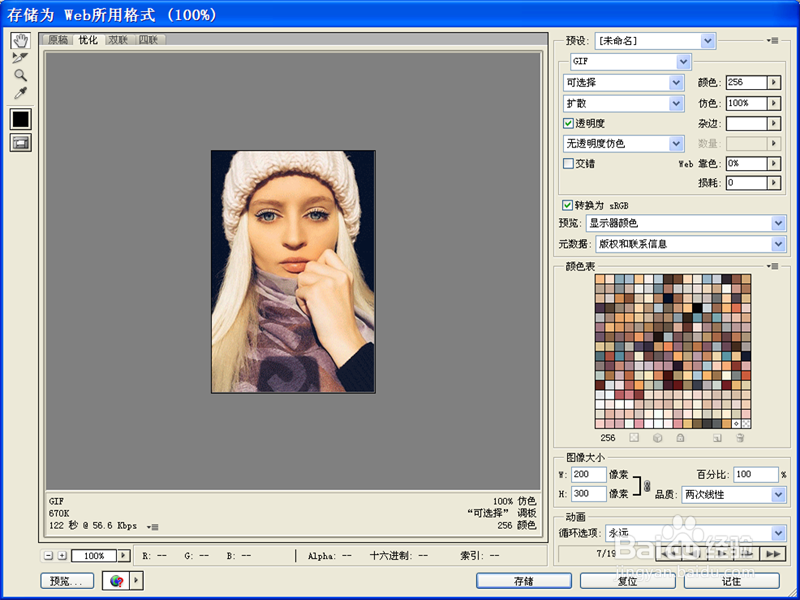Click the 颜色 256 value field
The width and height of the screenshot is (800, 600).
(x=746, y=82)
